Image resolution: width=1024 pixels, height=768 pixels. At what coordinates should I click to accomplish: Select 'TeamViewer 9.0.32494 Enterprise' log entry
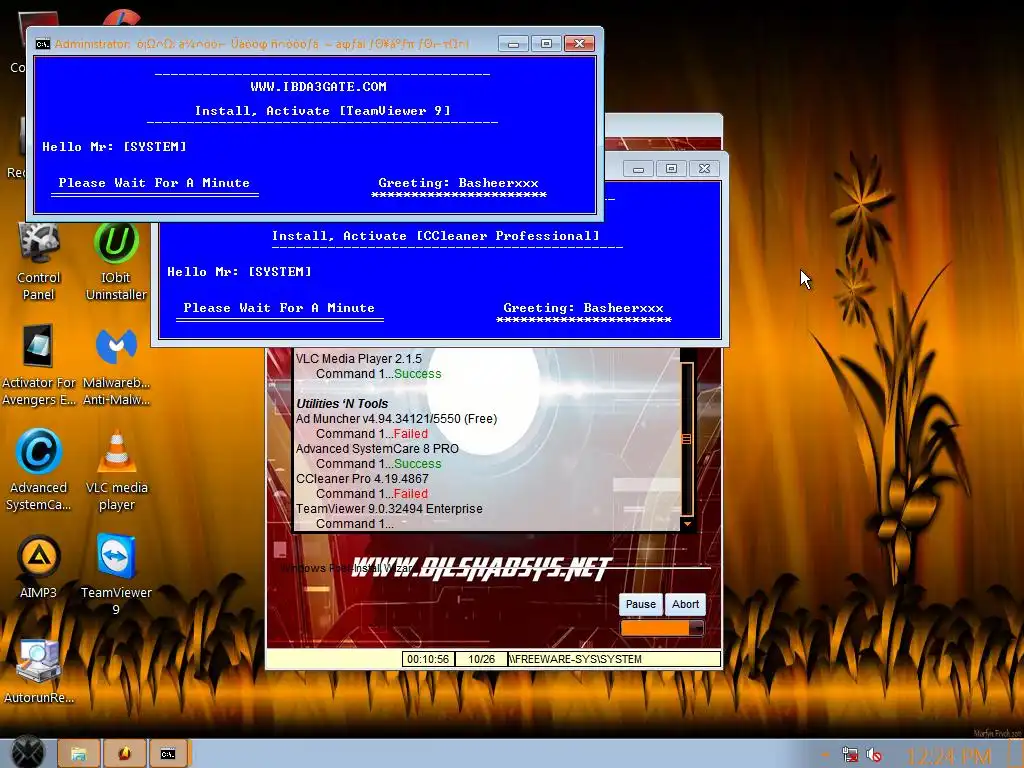389,509
